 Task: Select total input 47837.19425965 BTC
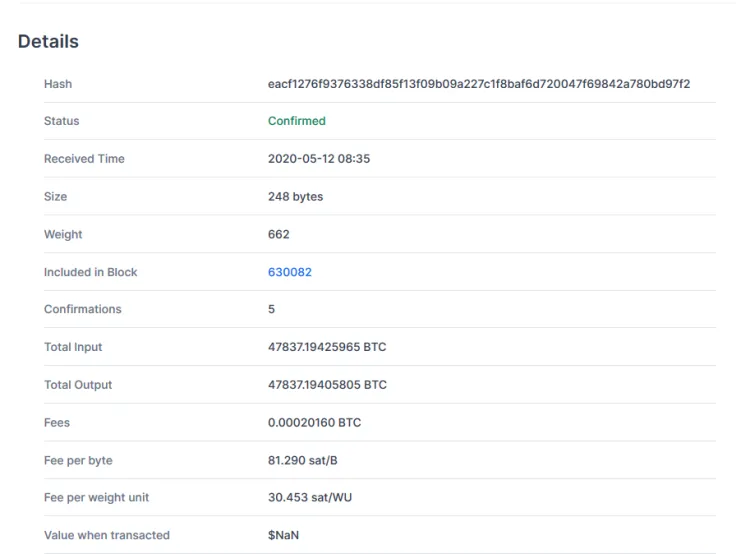coord(327,347)
